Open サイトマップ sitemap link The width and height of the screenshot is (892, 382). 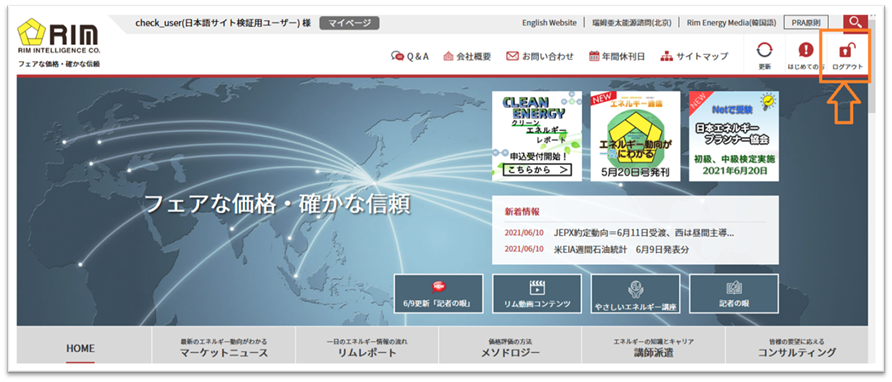[694, 56]
